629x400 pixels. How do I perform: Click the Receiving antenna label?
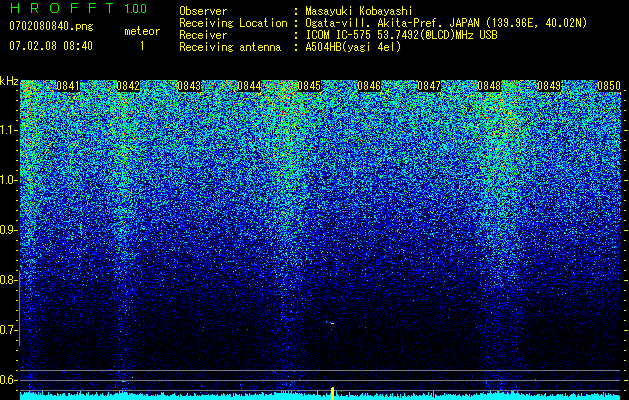tap(230, 47)
